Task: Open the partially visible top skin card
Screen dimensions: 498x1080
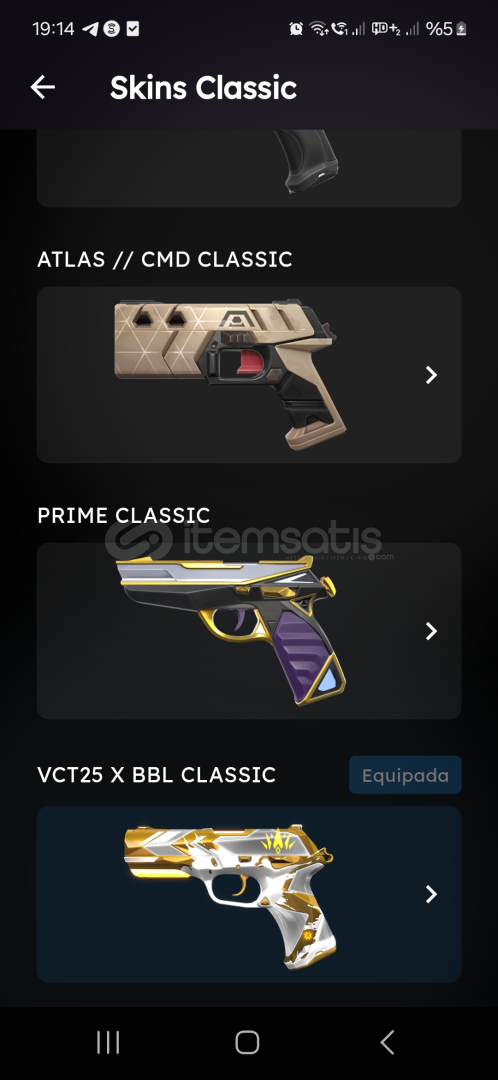Action: [249, 168]
